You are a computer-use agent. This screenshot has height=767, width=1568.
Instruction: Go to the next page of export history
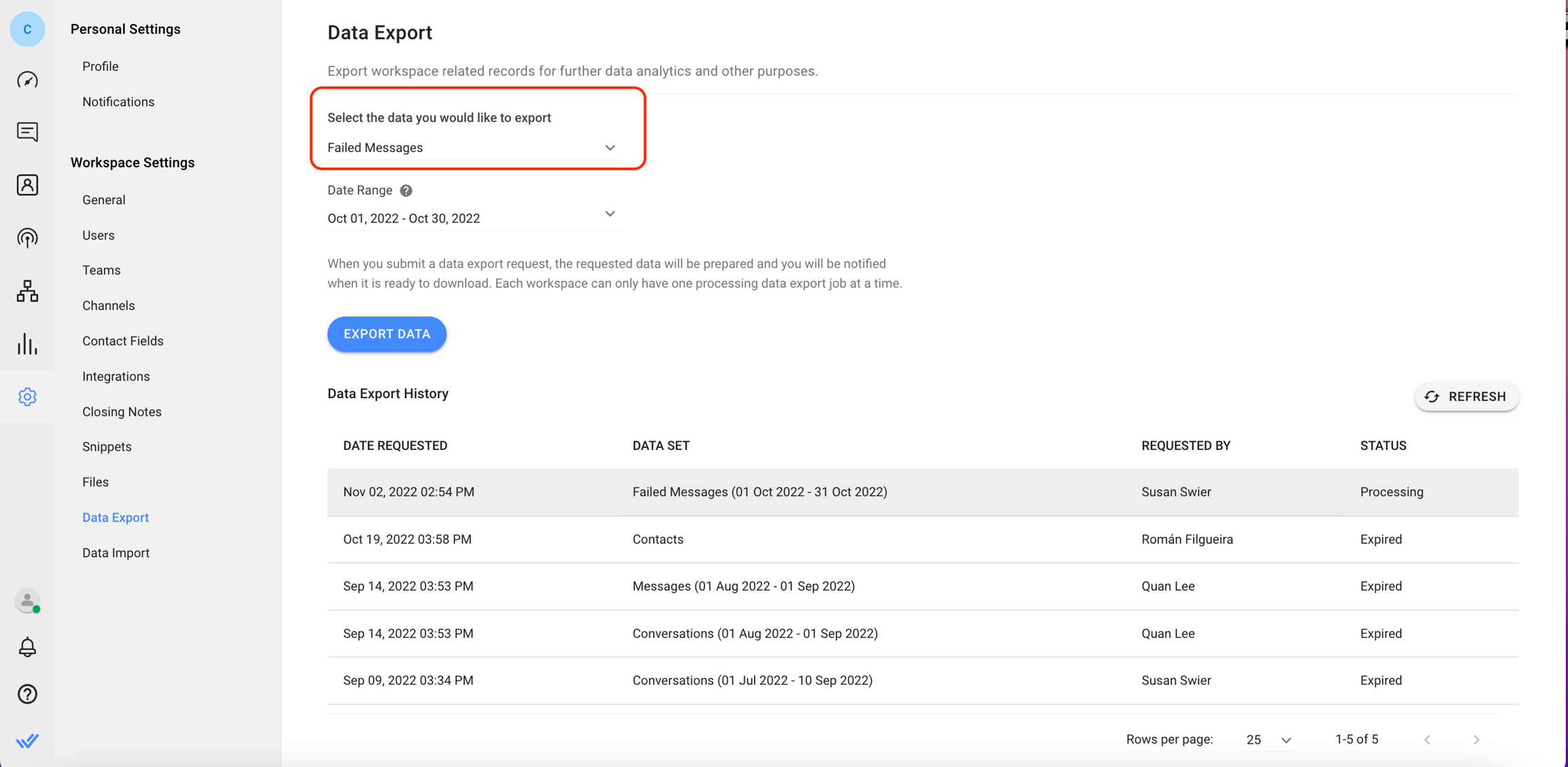pos(1476,739)
